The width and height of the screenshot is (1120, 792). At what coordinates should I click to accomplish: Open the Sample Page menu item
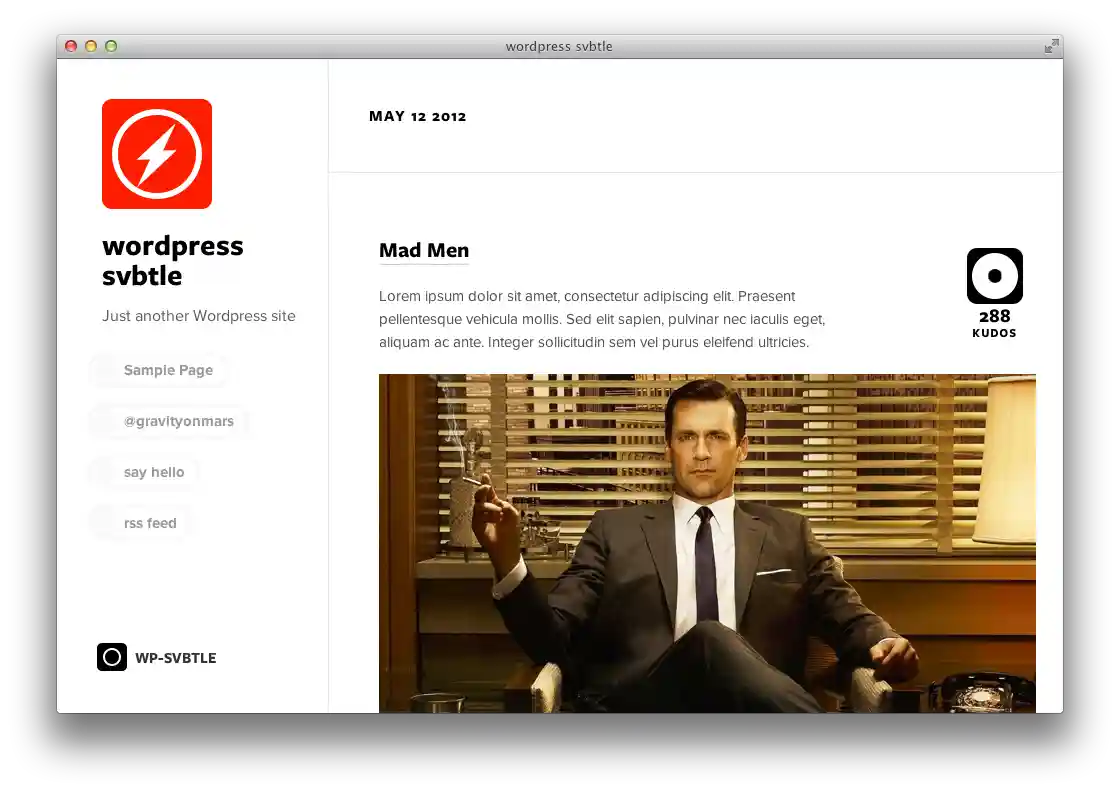click(x=168, y=370)
